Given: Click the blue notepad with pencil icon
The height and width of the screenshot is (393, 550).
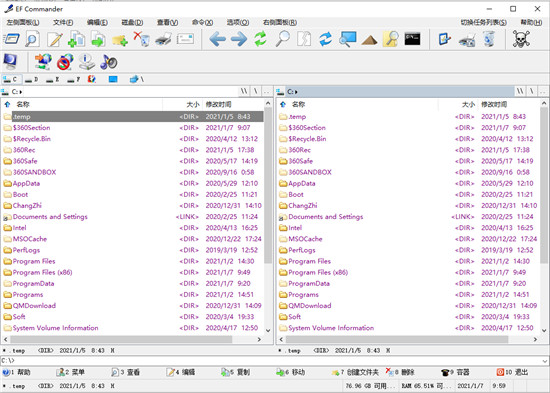Looking at the screenshot, I should 445,39.
